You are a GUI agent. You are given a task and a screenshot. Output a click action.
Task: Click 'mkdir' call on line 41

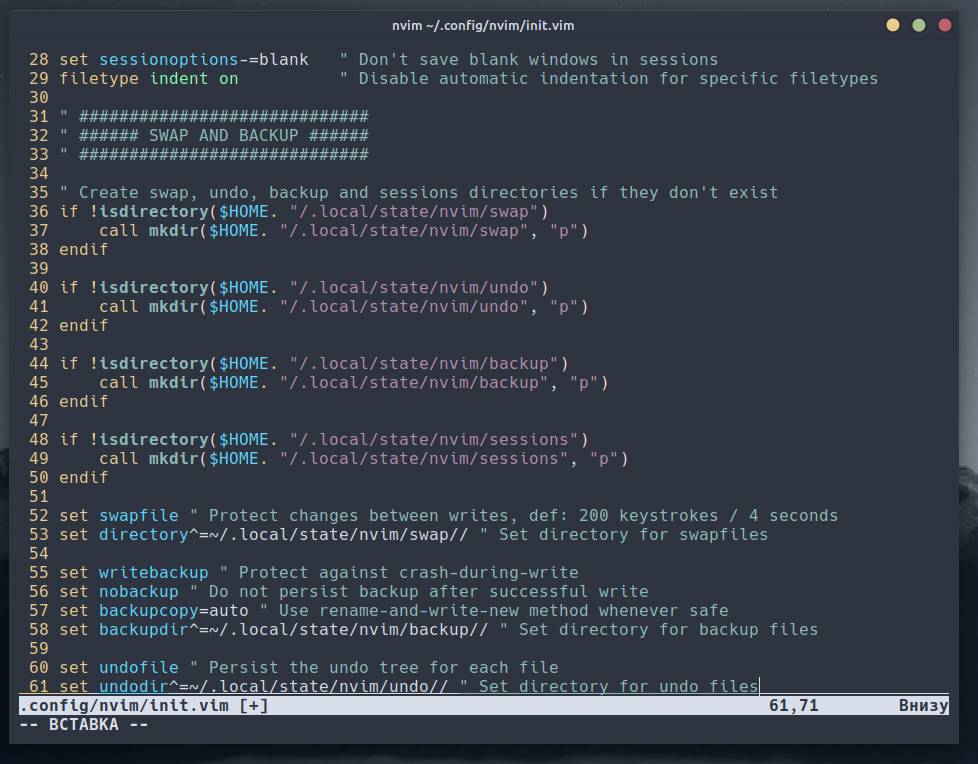173,306
